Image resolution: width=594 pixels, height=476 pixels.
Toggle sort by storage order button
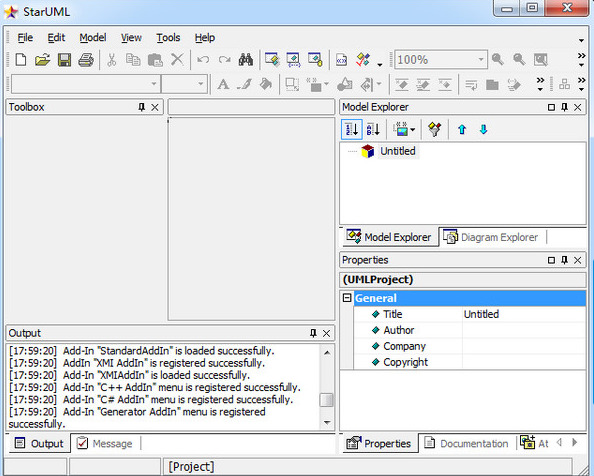[x=352, y=130]
